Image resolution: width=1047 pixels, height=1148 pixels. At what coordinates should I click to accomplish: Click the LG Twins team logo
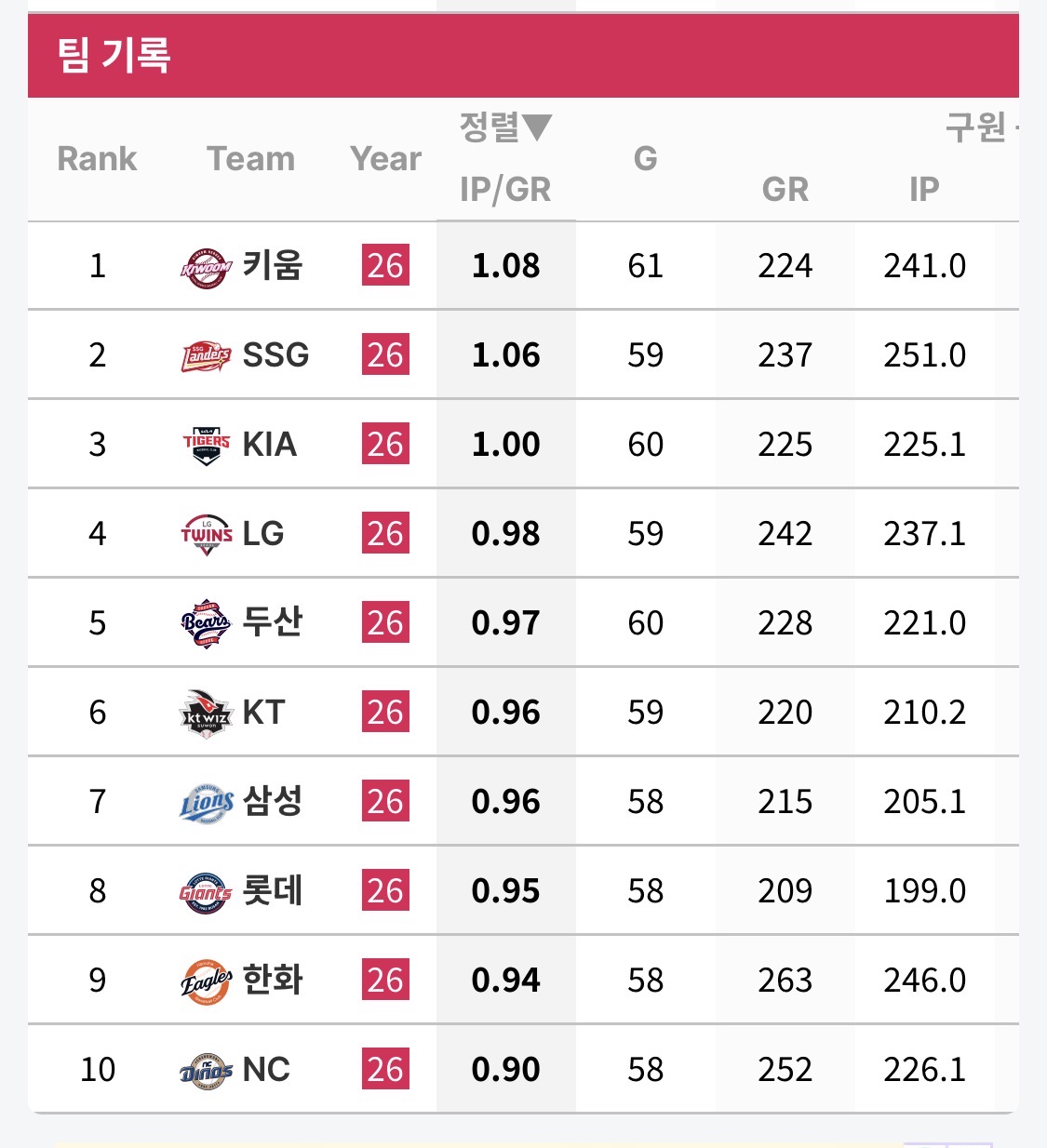pyautogui.click(x=206, y=535)
